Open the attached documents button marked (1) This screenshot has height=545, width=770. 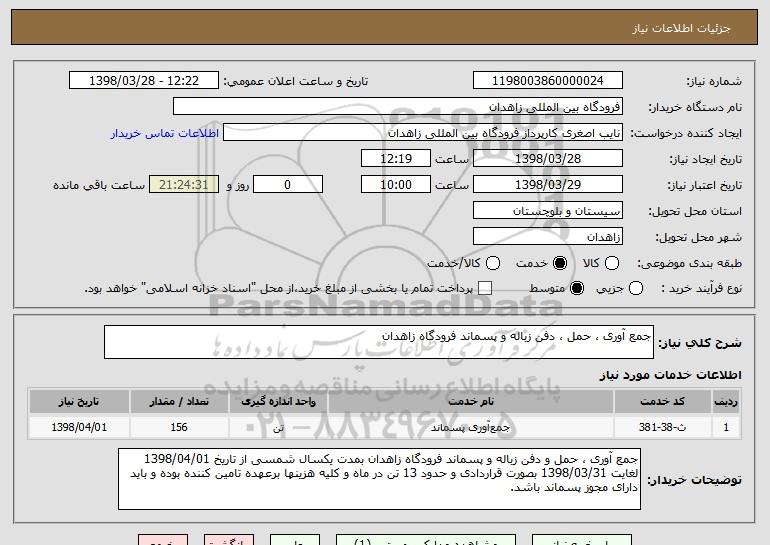(x=426, y=540)
